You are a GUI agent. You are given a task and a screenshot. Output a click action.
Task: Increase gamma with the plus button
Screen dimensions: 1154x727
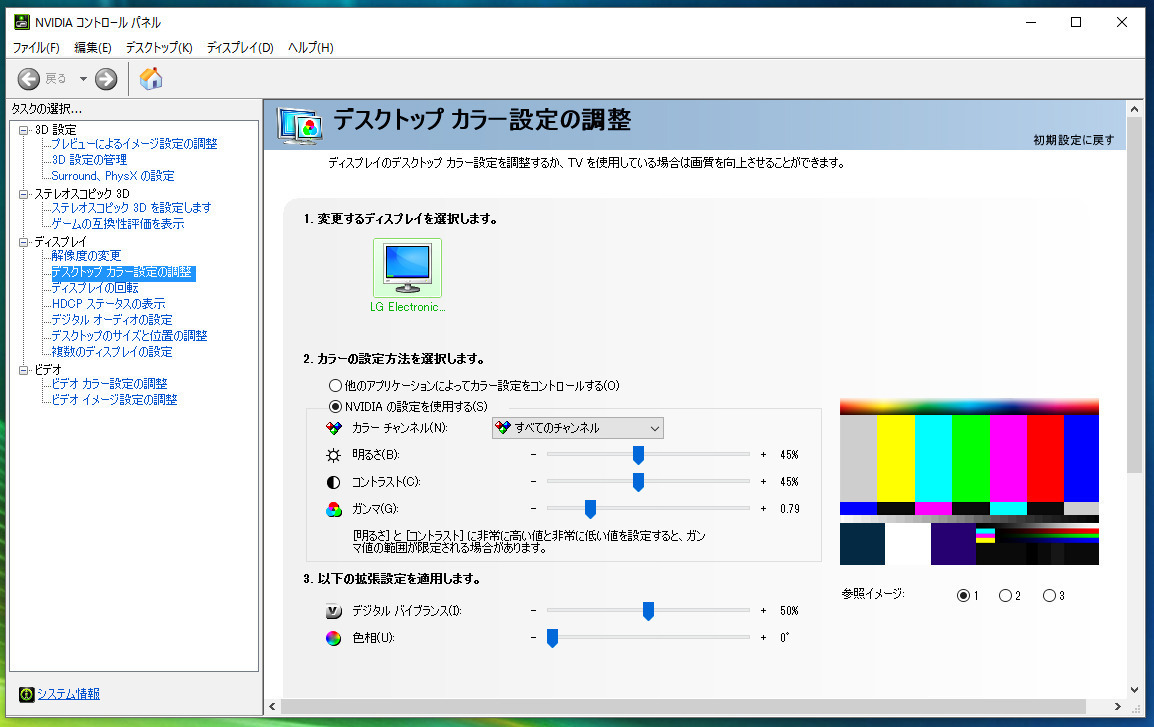(x=763, y=508)
